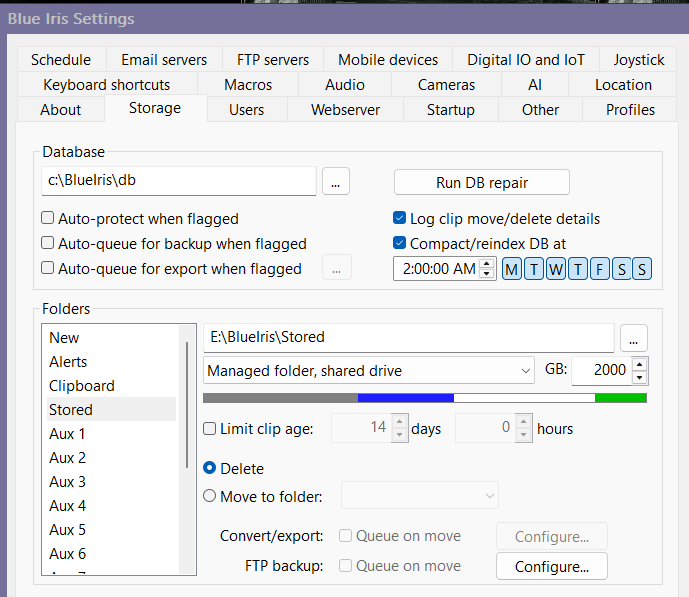Open browse dialog for Stored folder path

[x=634, y=337]
